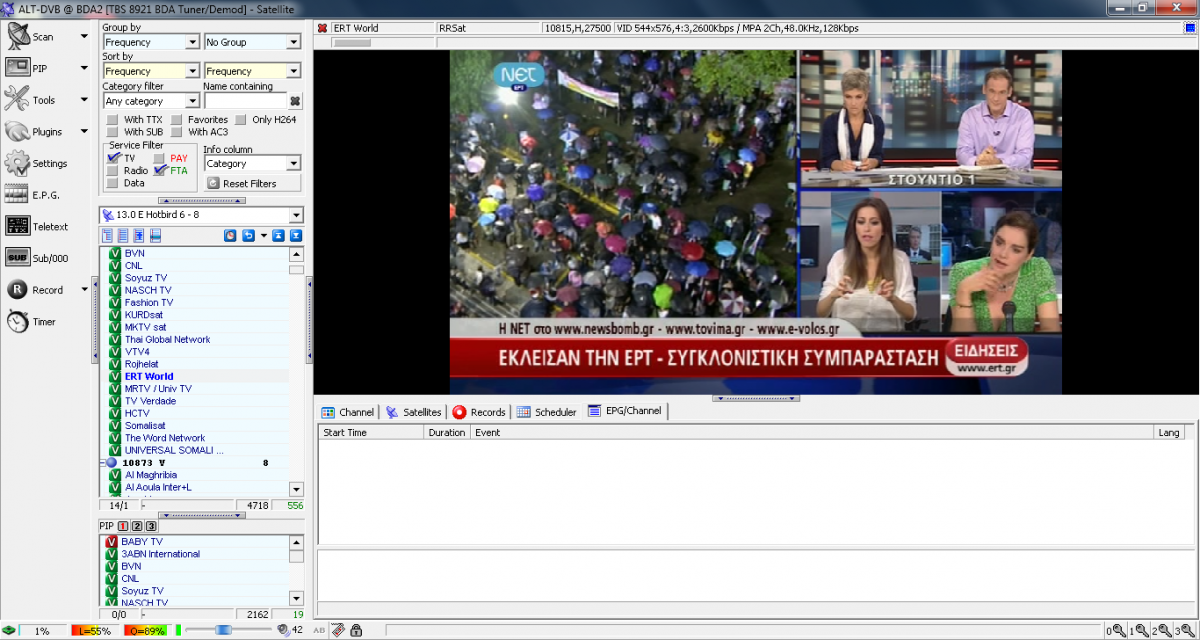1200x640 pixels.
Task: Click the remote control icon in status bar
Action: point(339,630)
